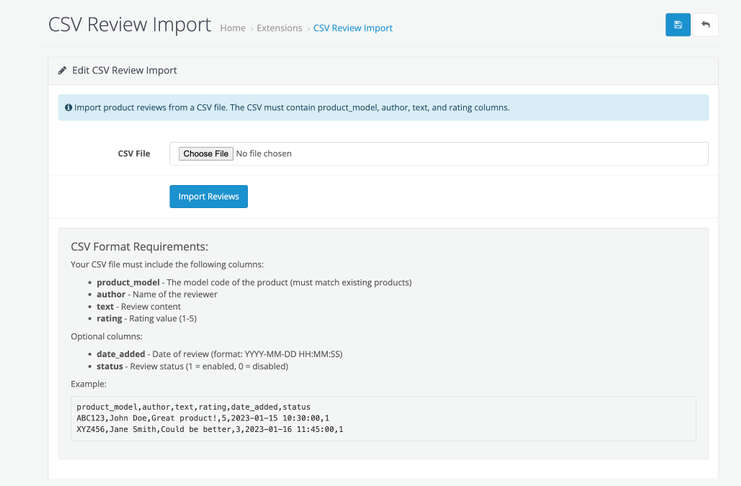This screenshot has height=486, width=741.
Task: Click the 'product_model' bullet item
Action: point(254,282)
